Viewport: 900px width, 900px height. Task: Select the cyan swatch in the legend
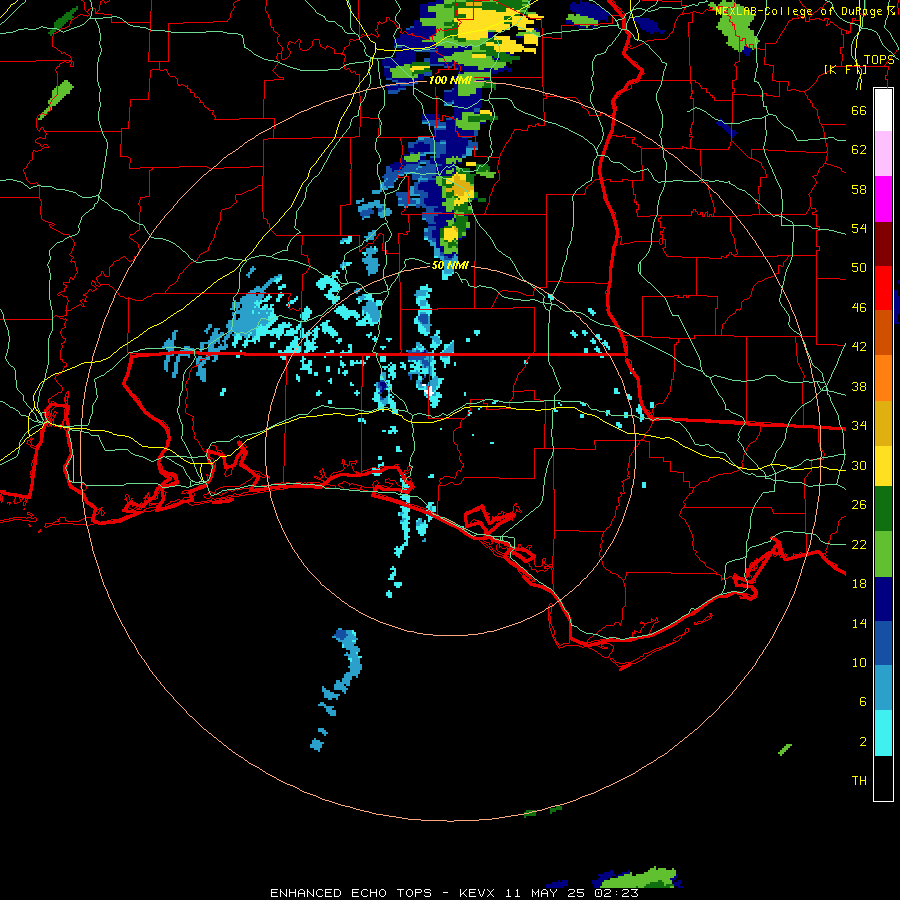coord(883,733)
